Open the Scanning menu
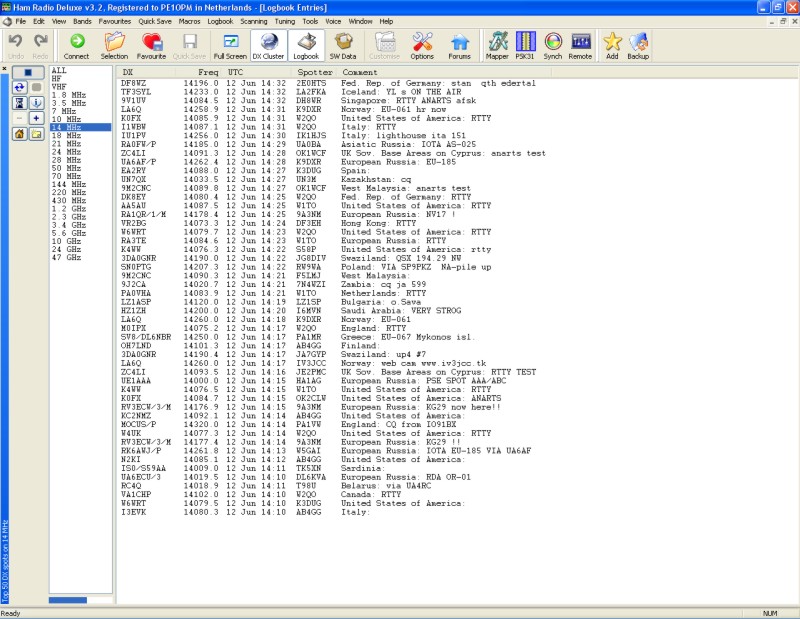Image resolution: width=800 pixels, height=619 pixels. (x=254, y=21)
